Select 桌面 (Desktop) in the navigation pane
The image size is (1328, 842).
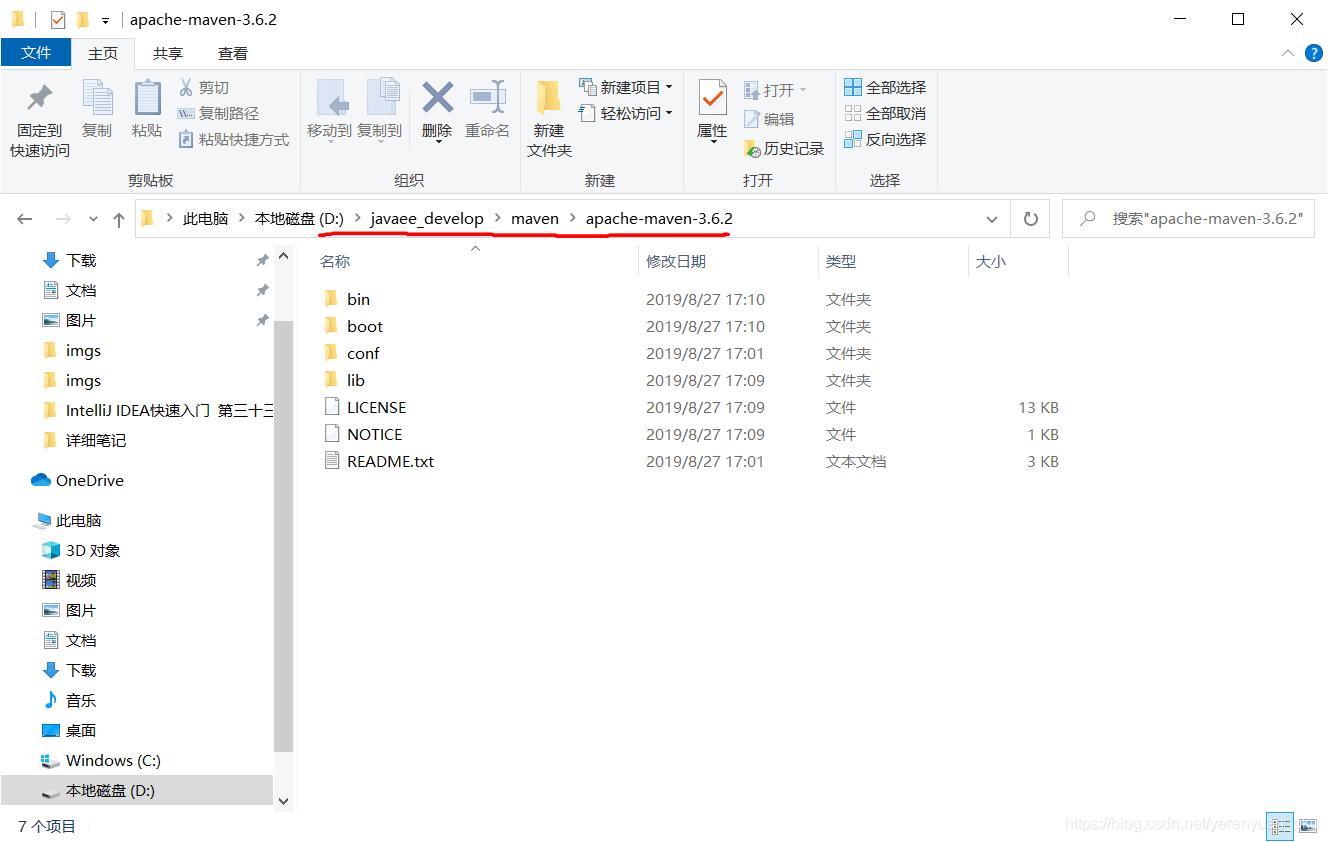(81, 730)
